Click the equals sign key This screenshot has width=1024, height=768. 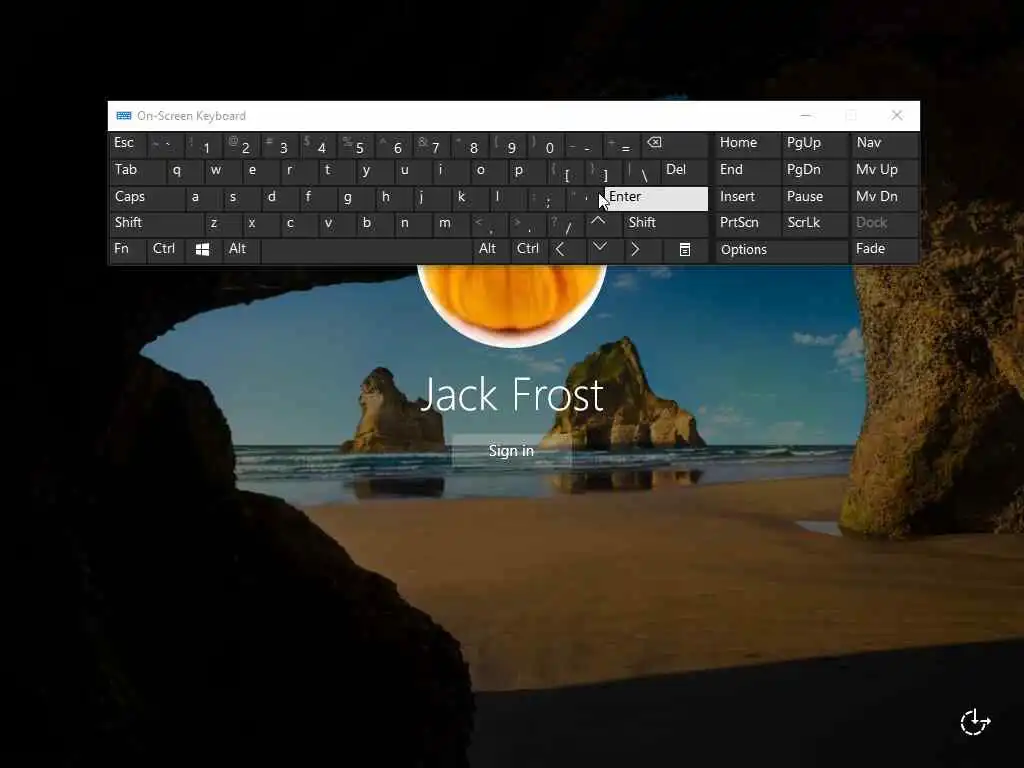coord(622,145)
